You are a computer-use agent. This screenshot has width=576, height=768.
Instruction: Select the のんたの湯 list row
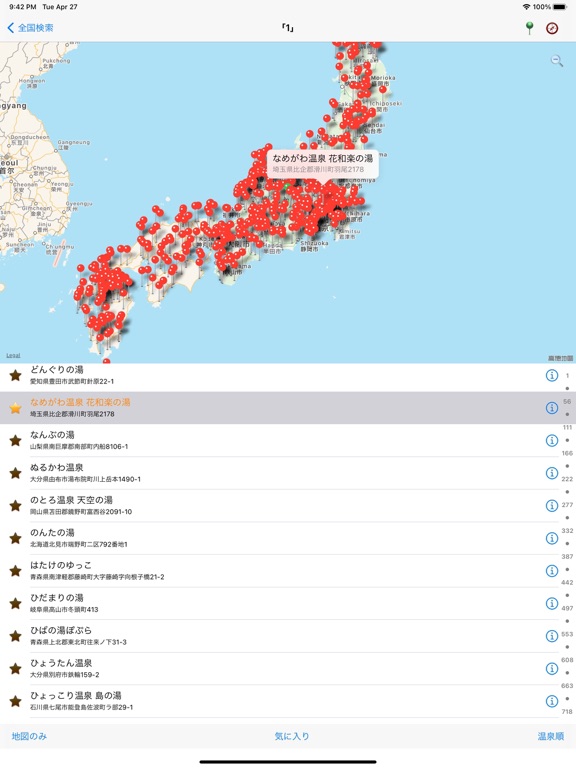pyautogui.click(x=279, y=538)
